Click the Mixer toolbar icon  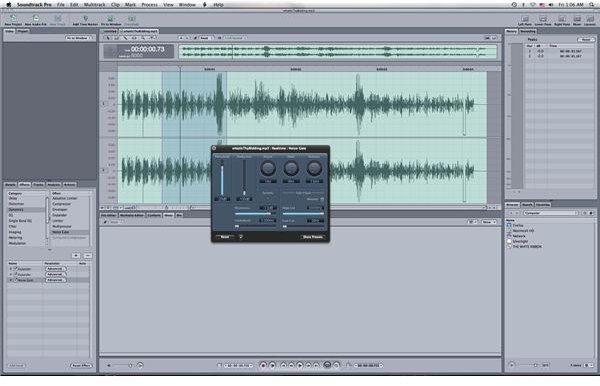pyautogui.click(x=577, y=18)
